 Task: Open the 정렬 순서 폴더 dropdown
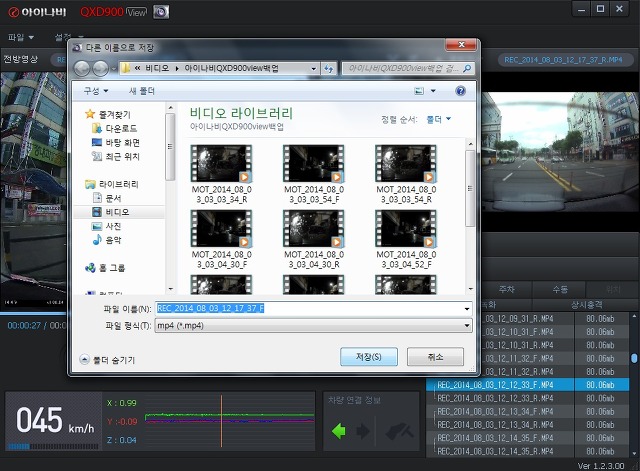[438, 119]
